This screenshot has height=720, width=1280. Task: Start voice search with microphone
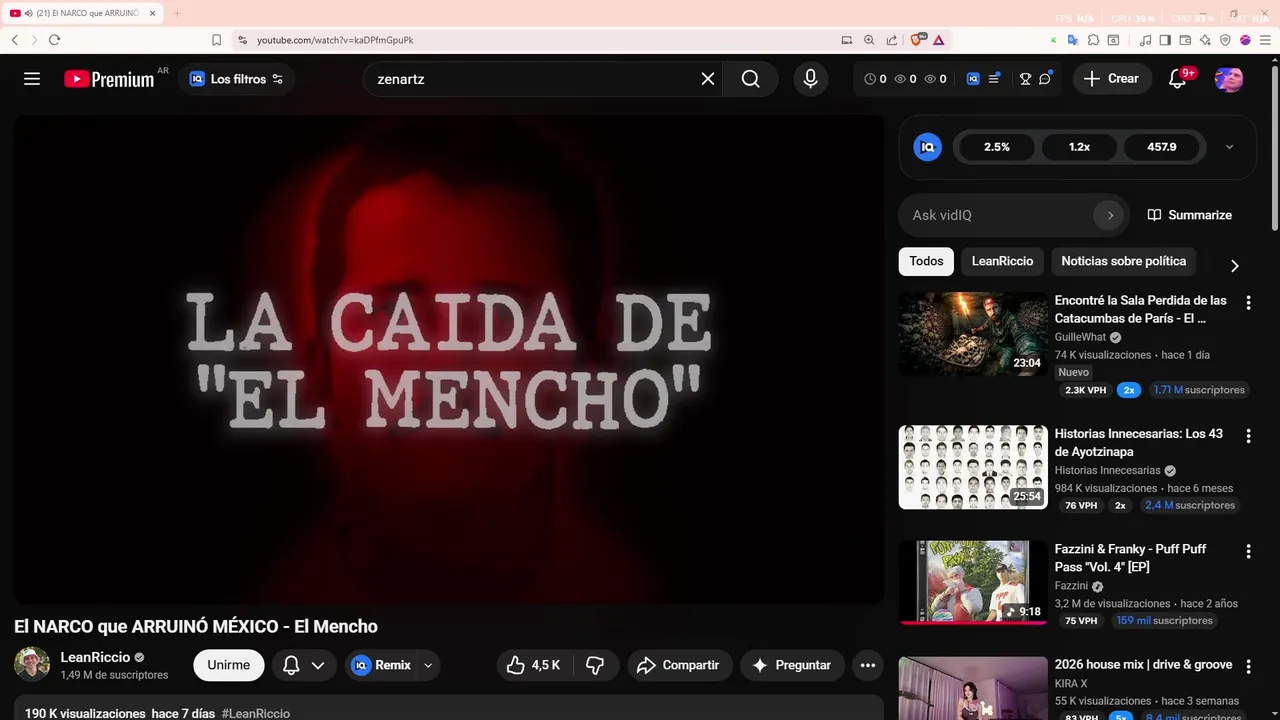(x=811, y=79)
